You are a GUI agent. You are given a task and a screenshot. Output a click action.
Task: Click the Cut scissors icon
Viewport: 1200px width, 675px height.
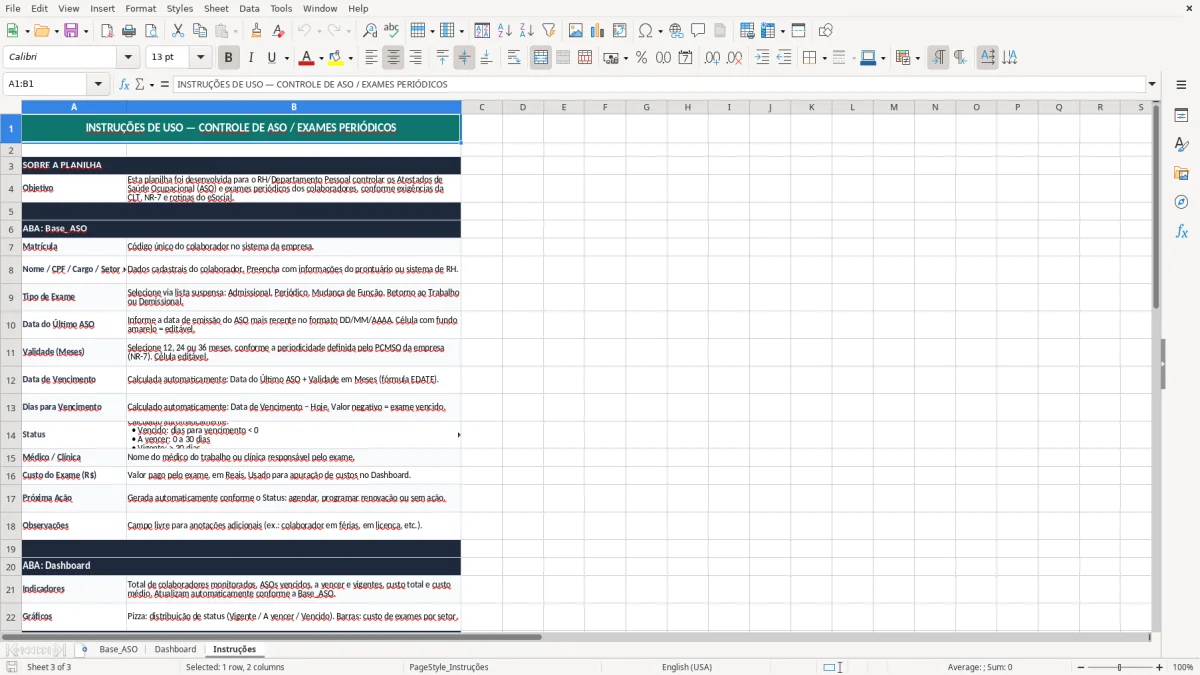click(180, 31)
